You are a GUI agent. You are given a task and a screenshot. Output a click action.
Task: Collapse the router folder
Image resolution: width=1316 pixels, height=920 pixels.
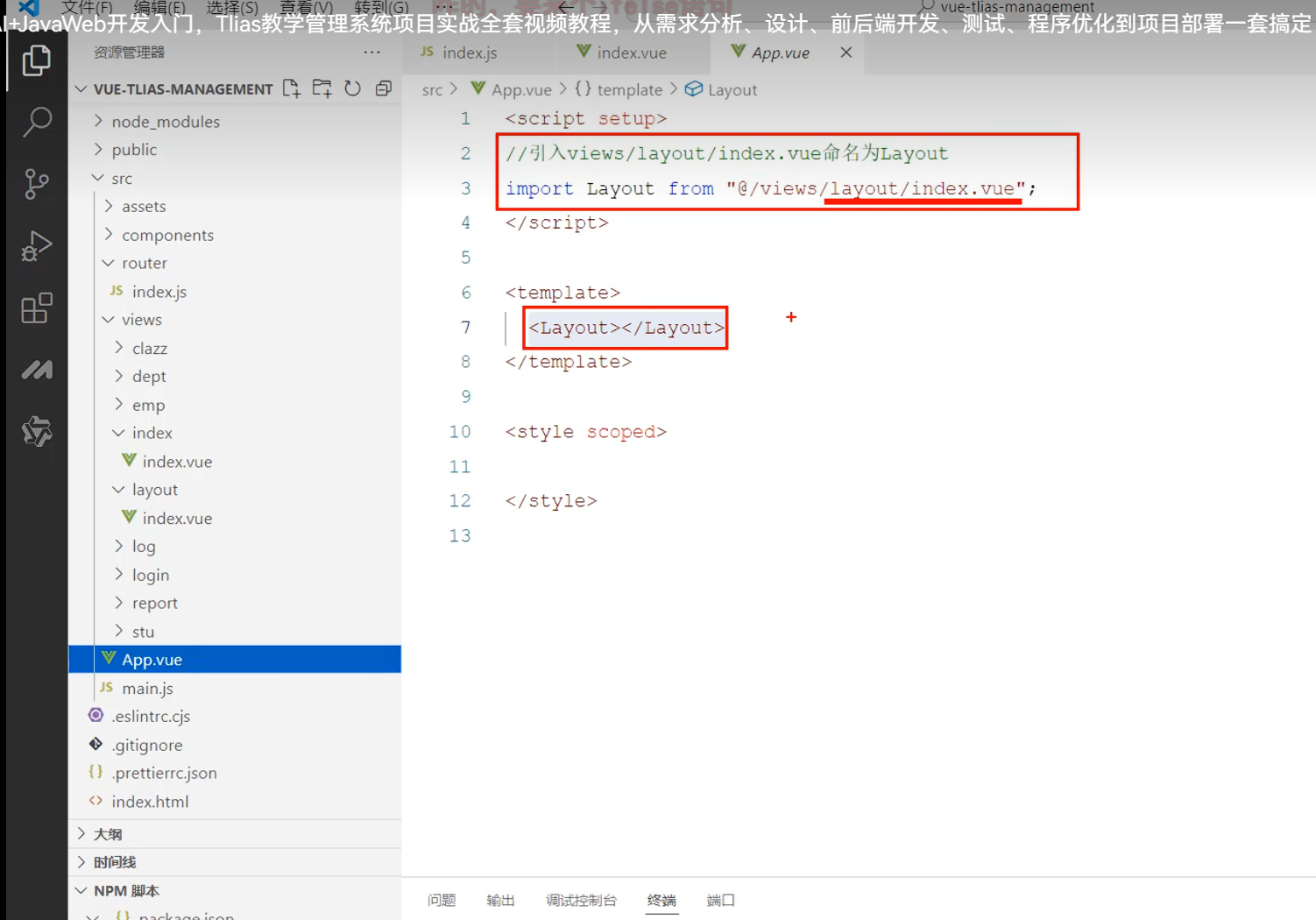pos(144,263)
